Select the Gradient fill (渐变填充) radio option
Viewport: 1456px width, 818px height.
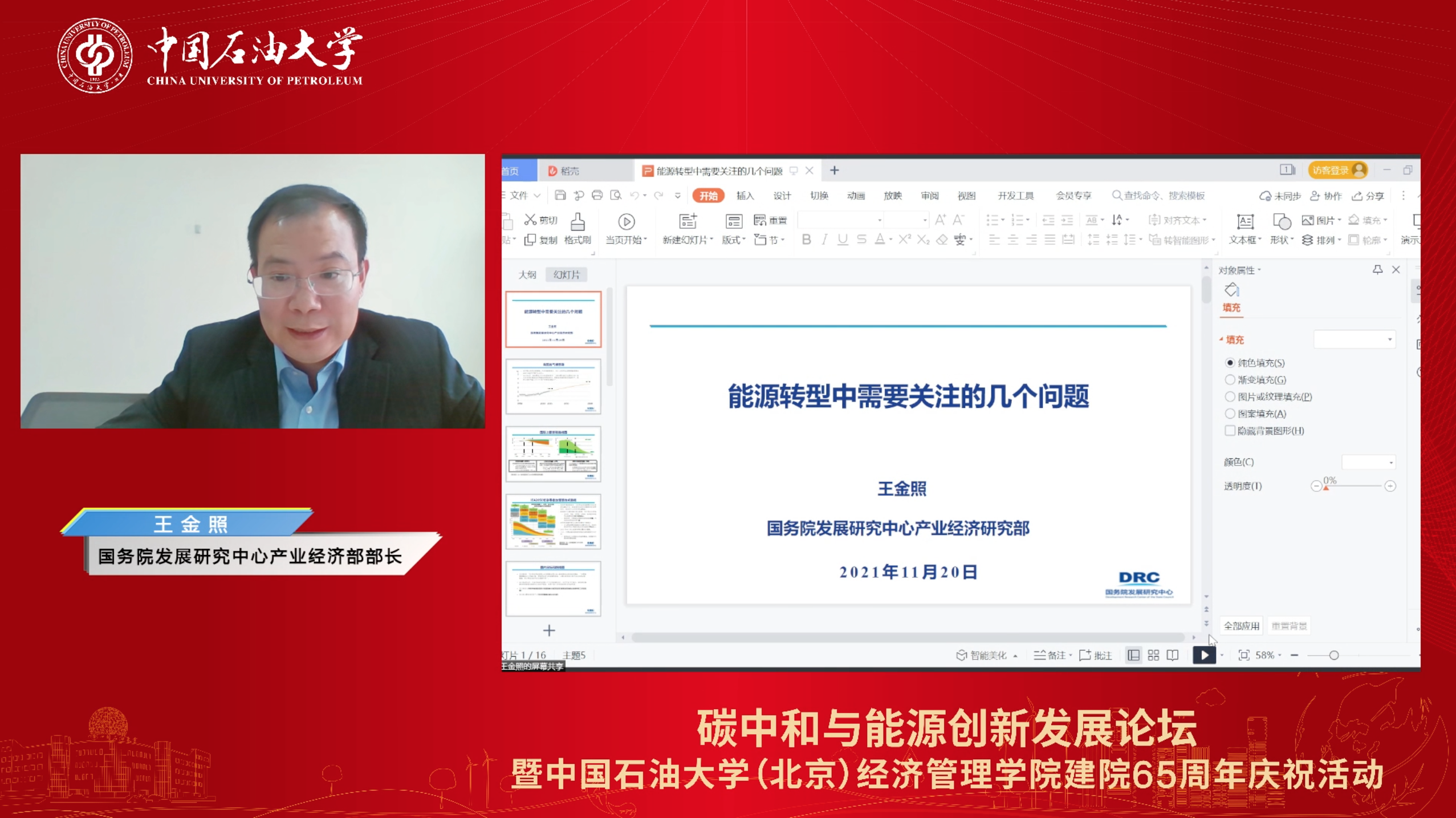click(x=1230, y=380)
